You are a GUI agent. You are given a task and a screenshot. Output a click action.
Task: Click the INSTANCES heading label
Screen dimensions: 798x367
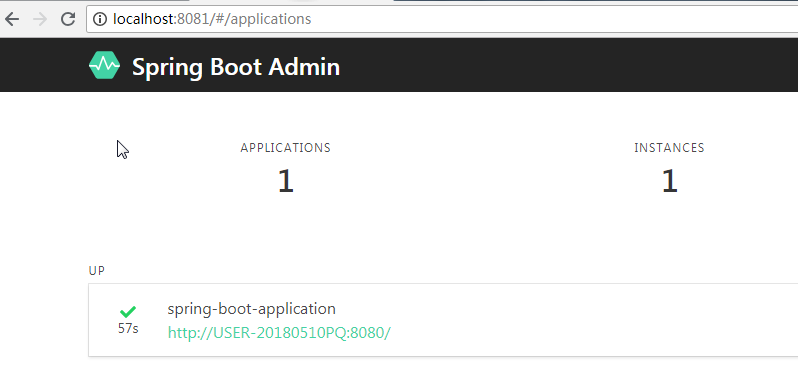[669, 148]
